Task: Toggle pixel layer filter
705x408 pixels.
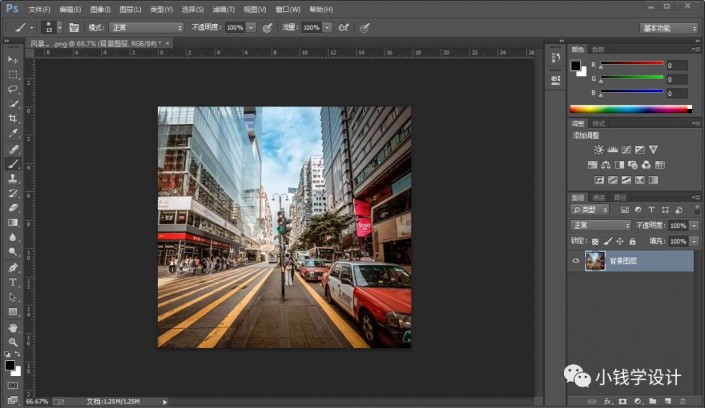Action: tap(625, 210)
